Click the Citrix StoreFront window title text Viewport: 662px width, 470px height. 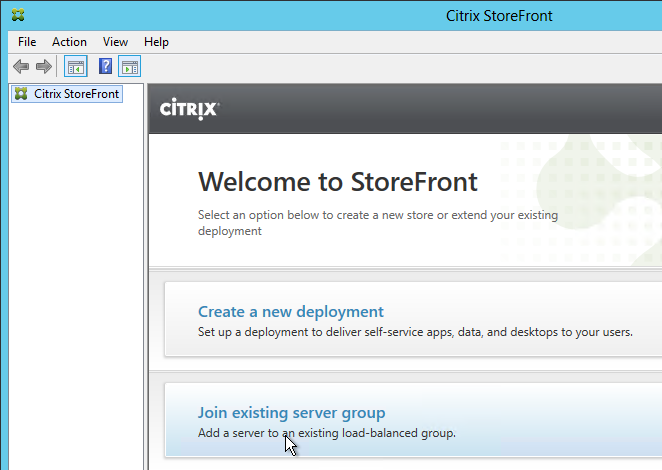point(499,16)
